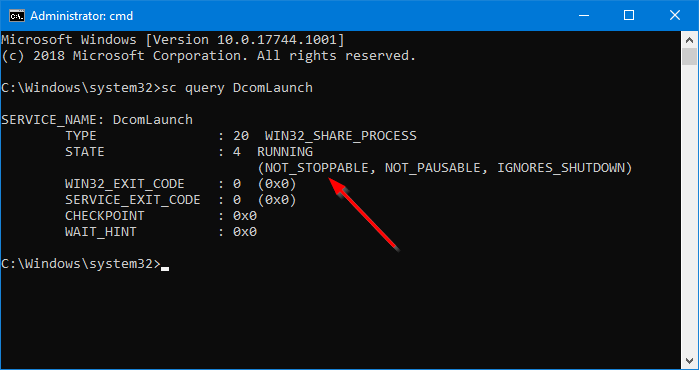
Task: Click the empty scrollbar track below thumb
Action: (x=689, y=209)
